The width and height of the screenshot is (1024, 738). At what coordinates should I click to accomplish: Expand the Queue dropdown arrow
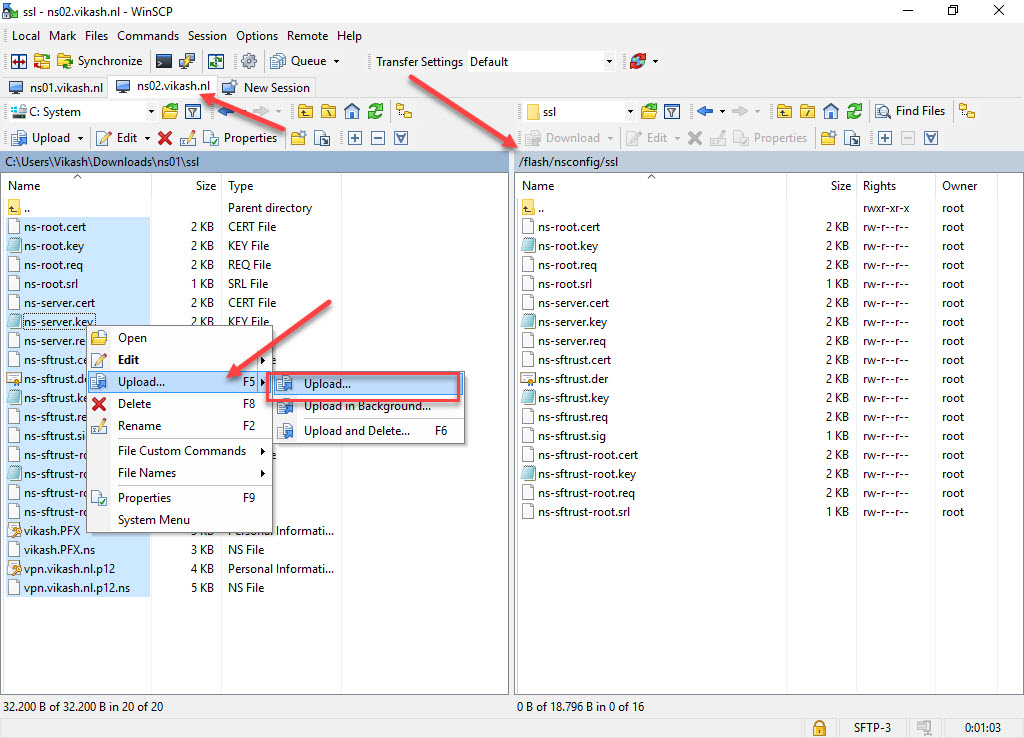(x=337, y=61)
